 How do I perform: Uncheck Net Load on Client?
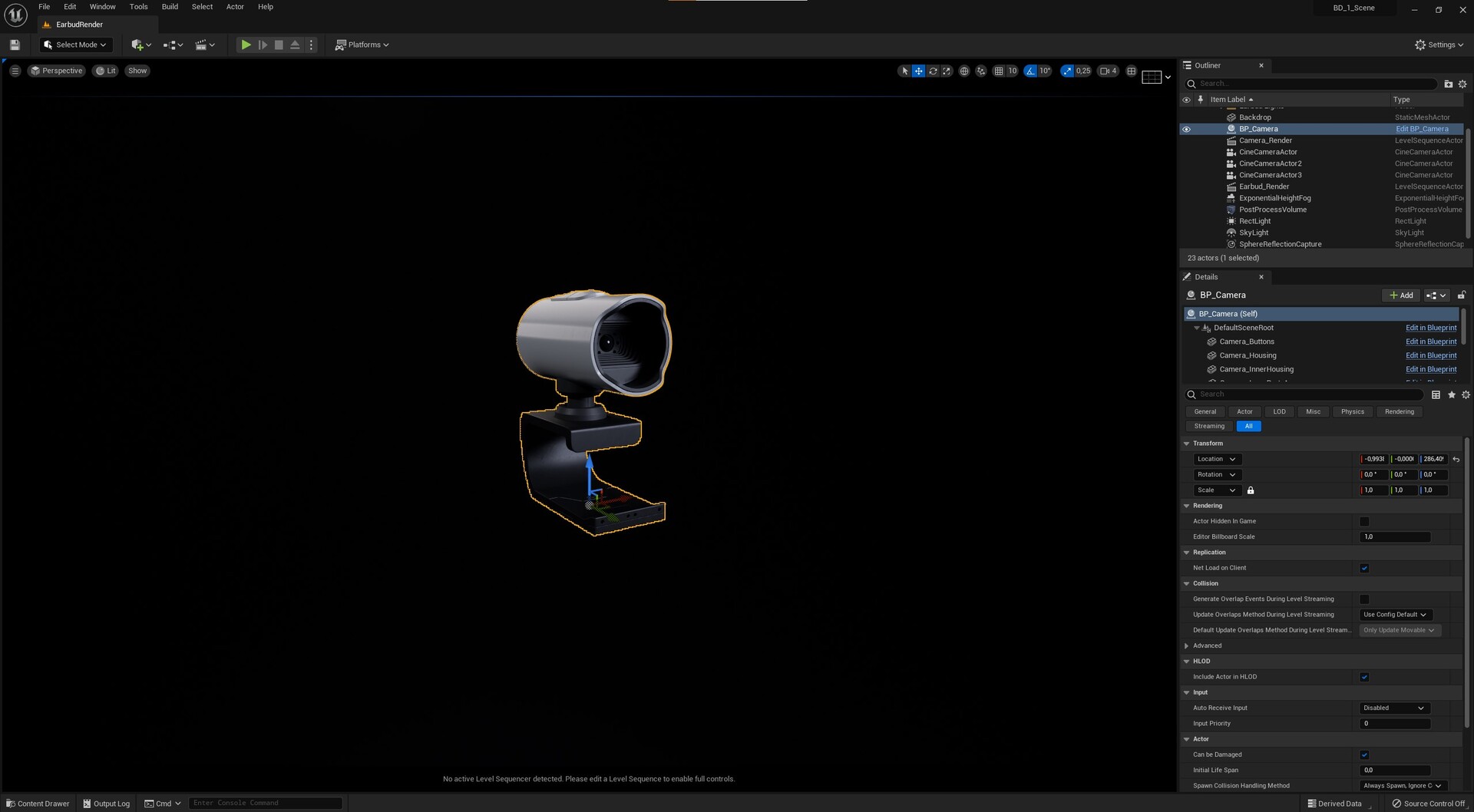coord(1364,568)
